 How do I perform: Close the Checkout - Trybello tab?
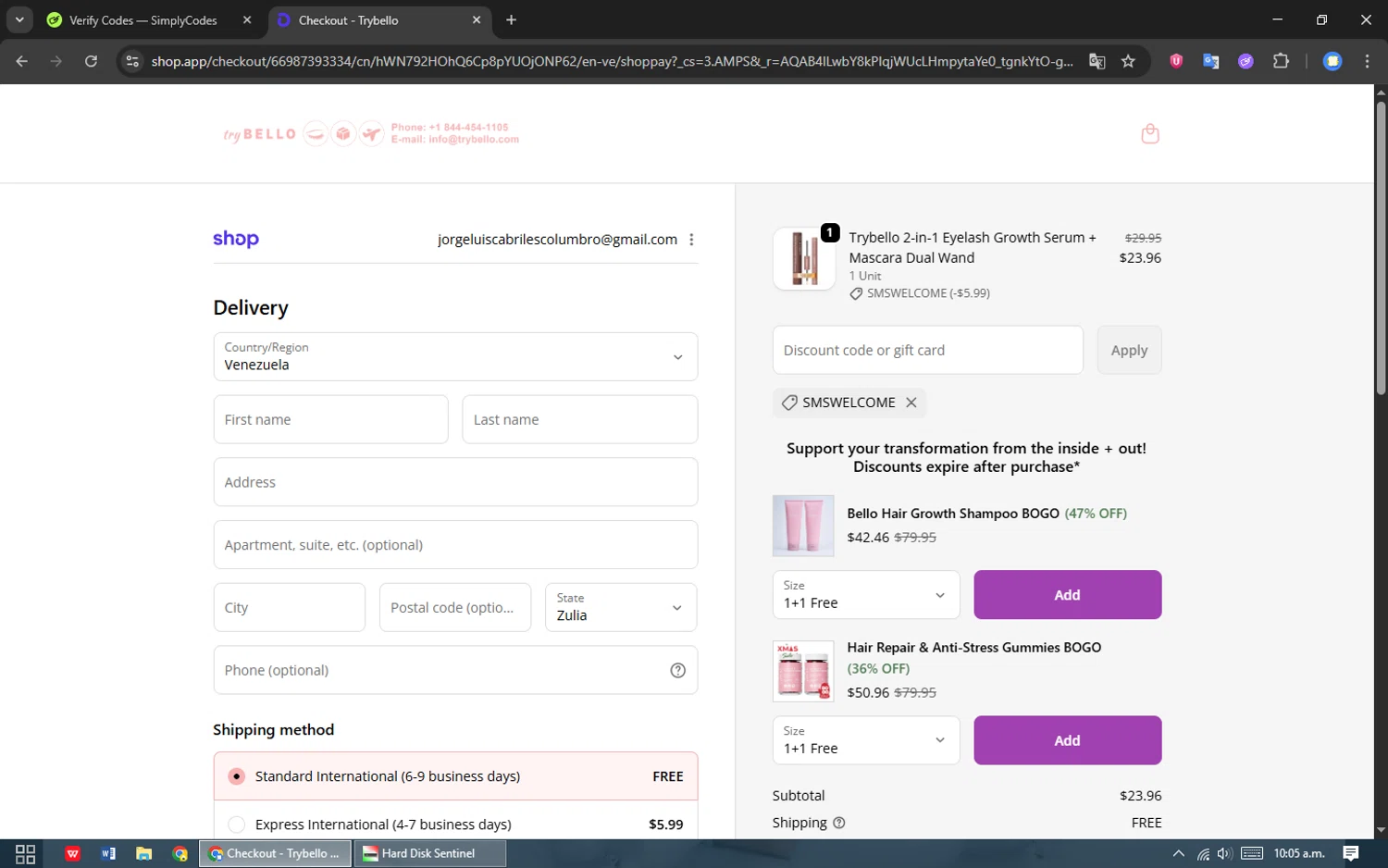point(477,19)
